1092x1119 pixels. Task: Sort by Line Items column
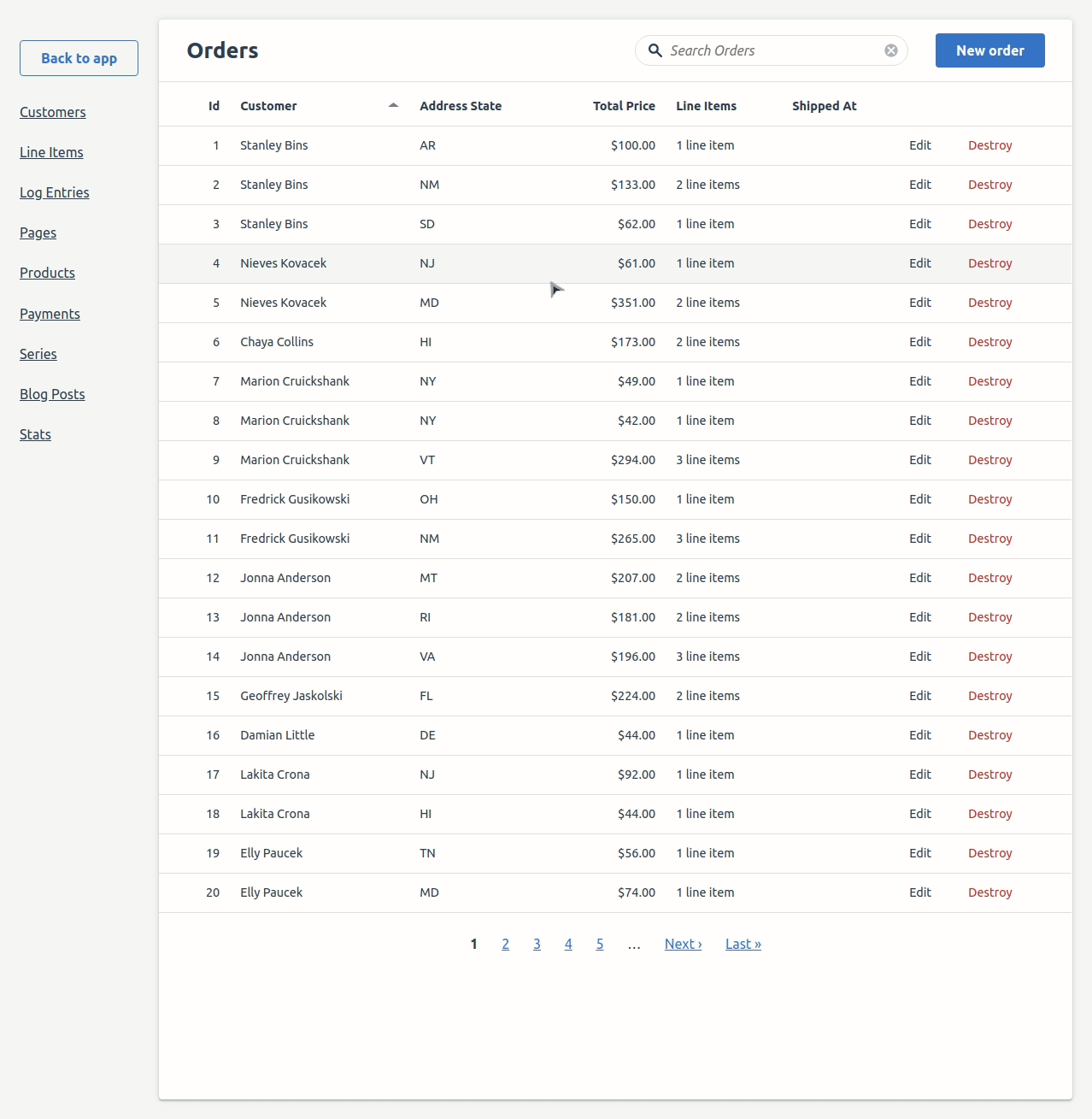coord(706,106)
